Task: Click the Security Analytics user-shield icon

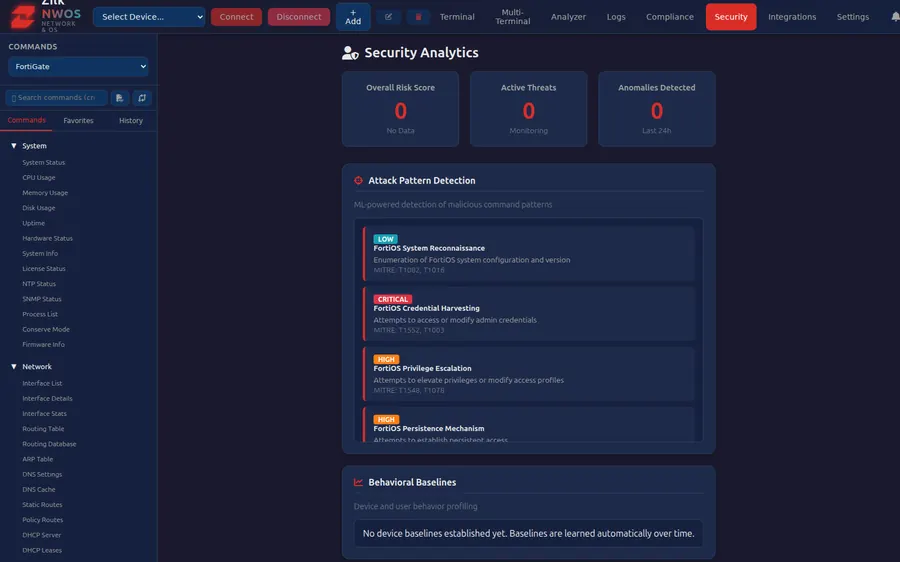Action: (350, 53)
